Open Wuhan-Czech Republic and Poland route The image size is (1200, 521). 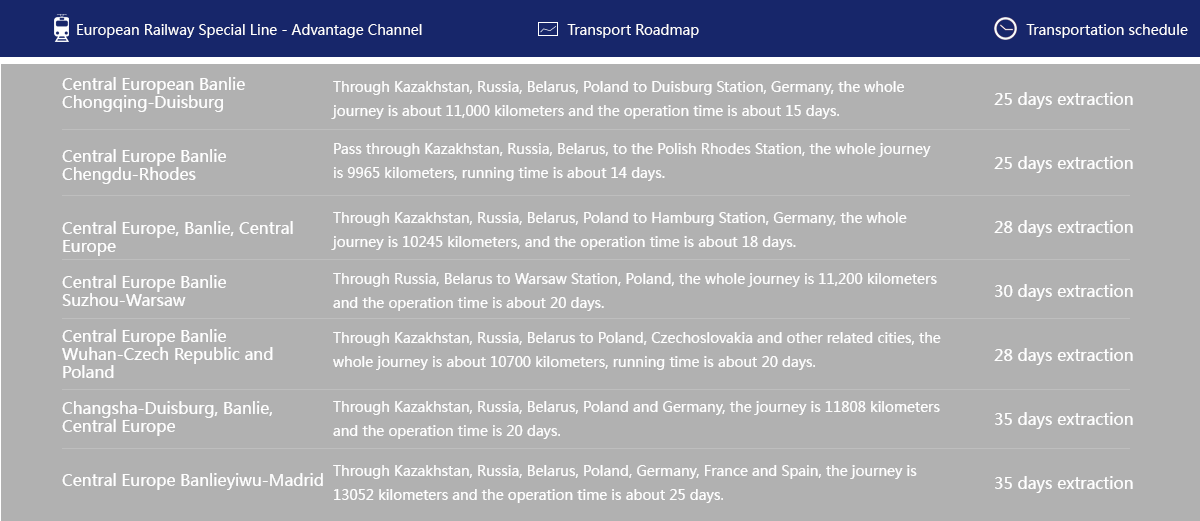click(x=167, y=354)
